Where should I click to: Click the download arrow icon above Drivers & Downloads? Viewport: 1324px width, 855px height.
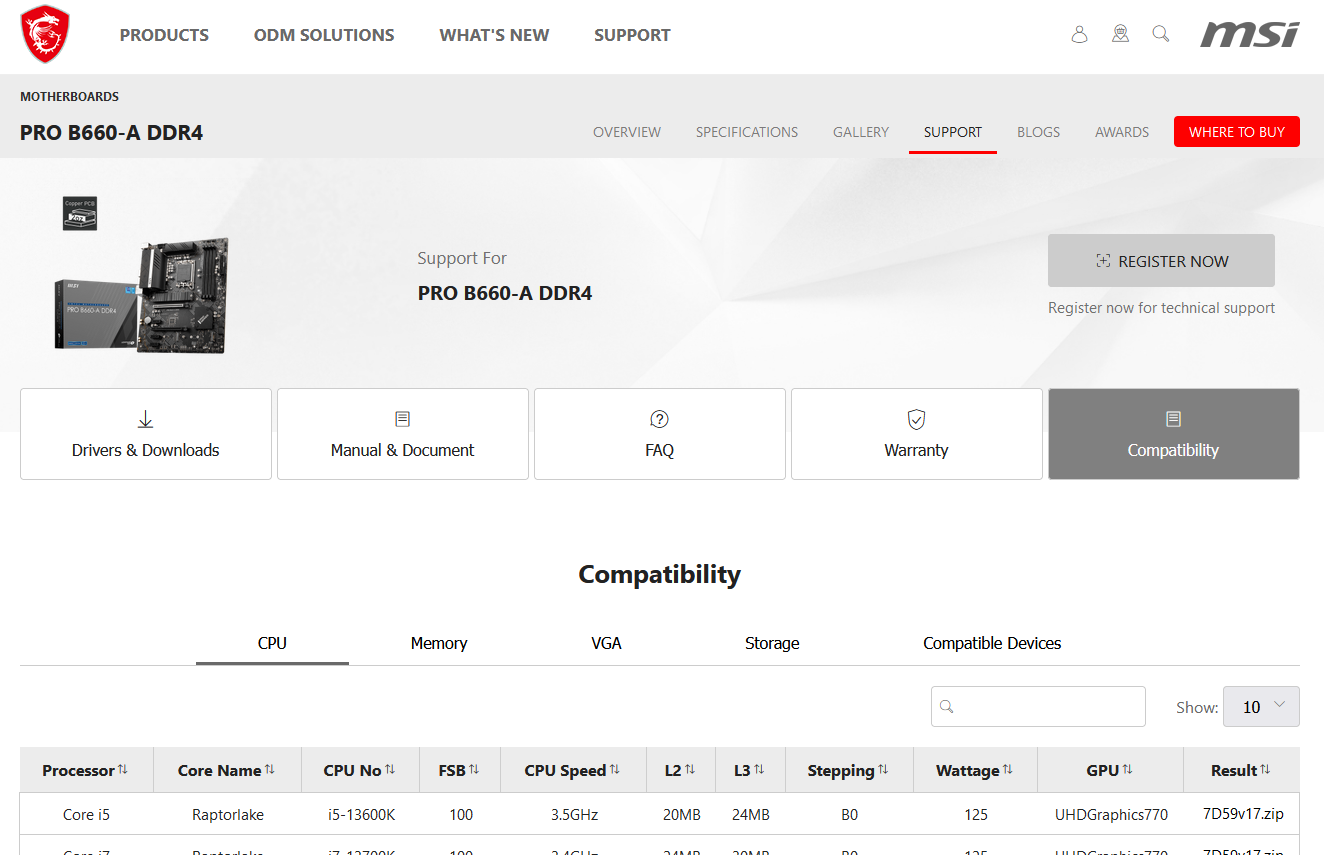[x=146, y=419]
